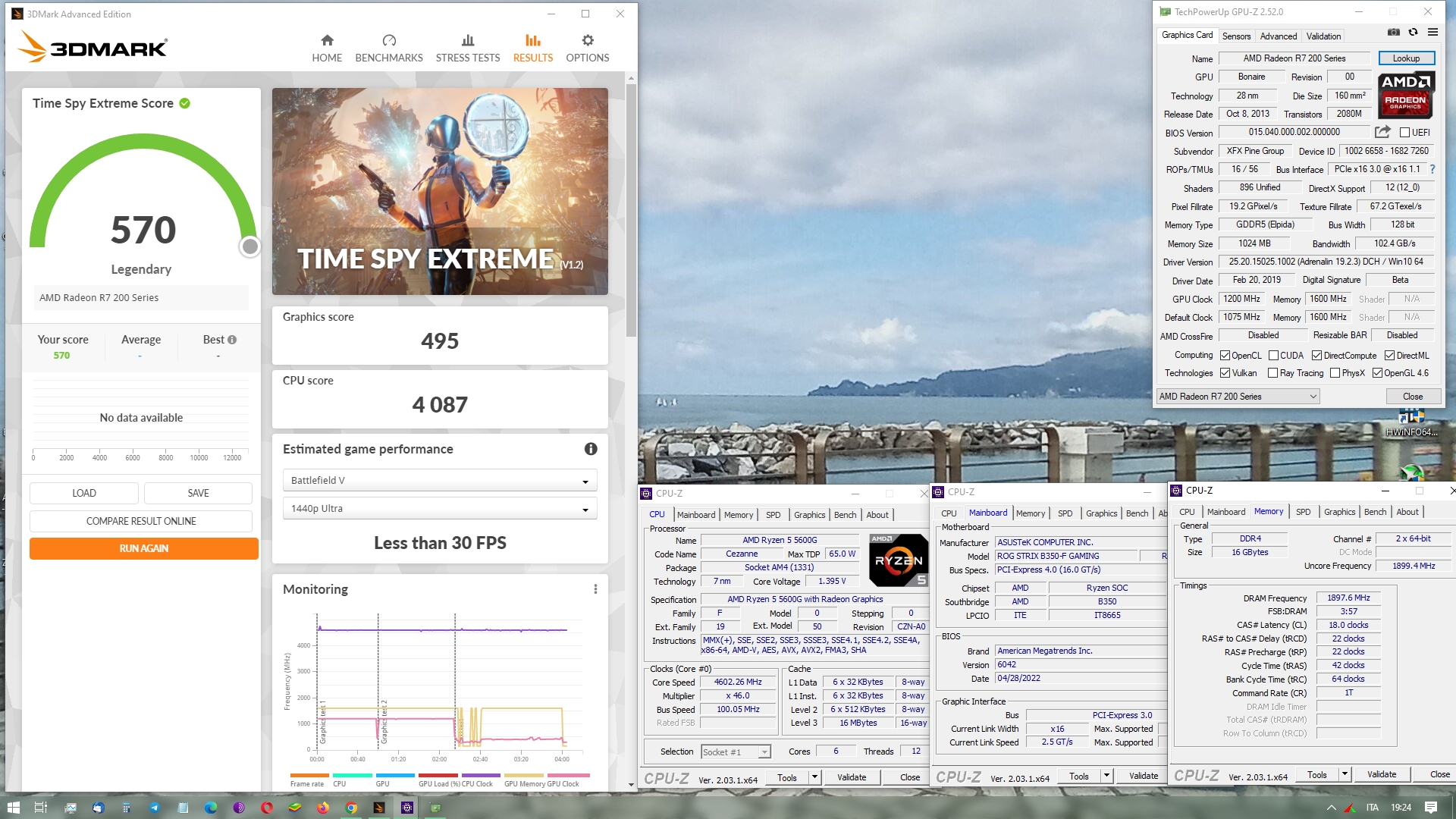Open the 1440p Ultra preset dropdown

440,509
